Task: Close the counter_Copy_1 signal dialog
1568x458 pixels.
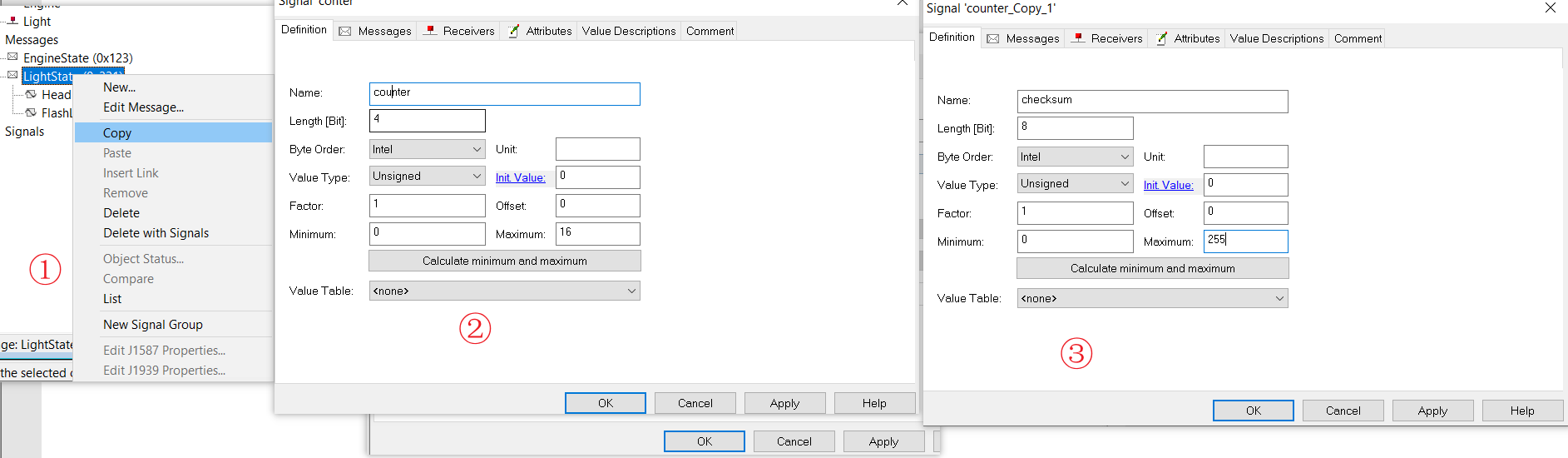Action: tap(1551, 8)
